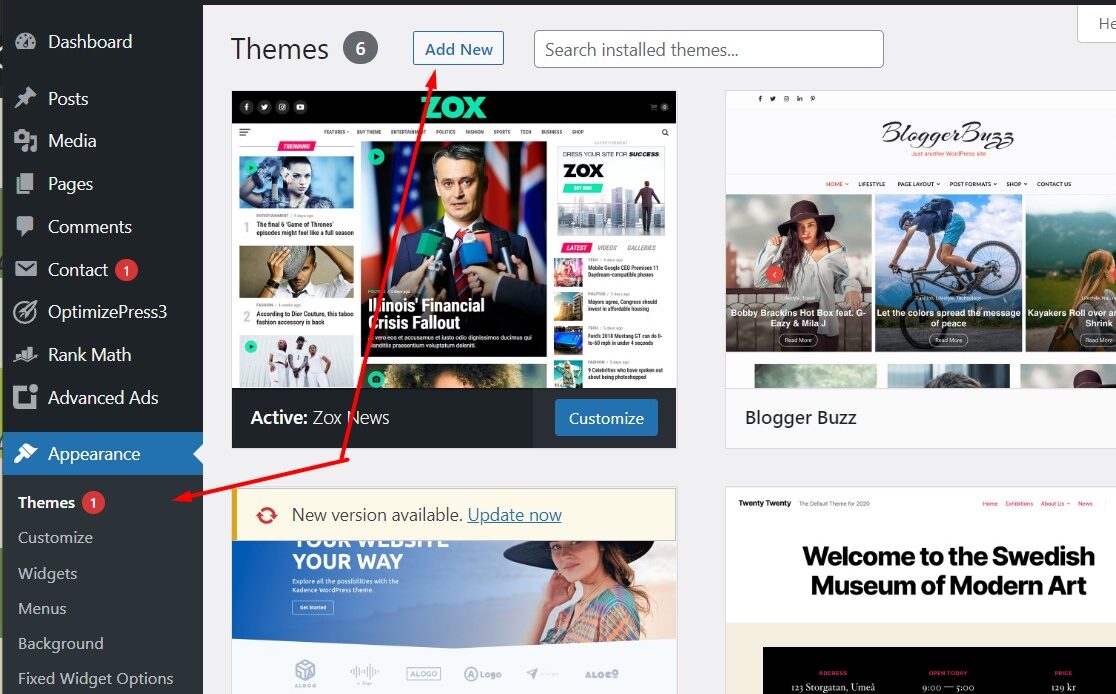Click the Contact notification badge

[x=127, y=270]
